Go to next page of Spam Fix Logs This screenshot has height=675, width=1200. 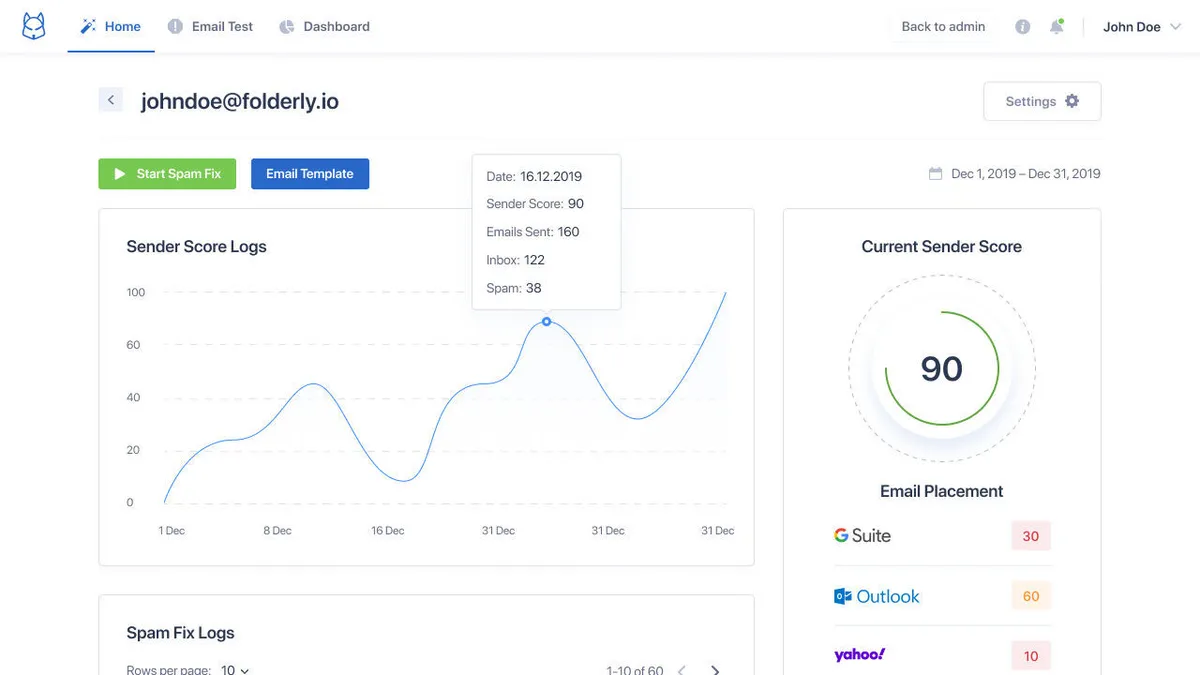click(x=715, y=670)
